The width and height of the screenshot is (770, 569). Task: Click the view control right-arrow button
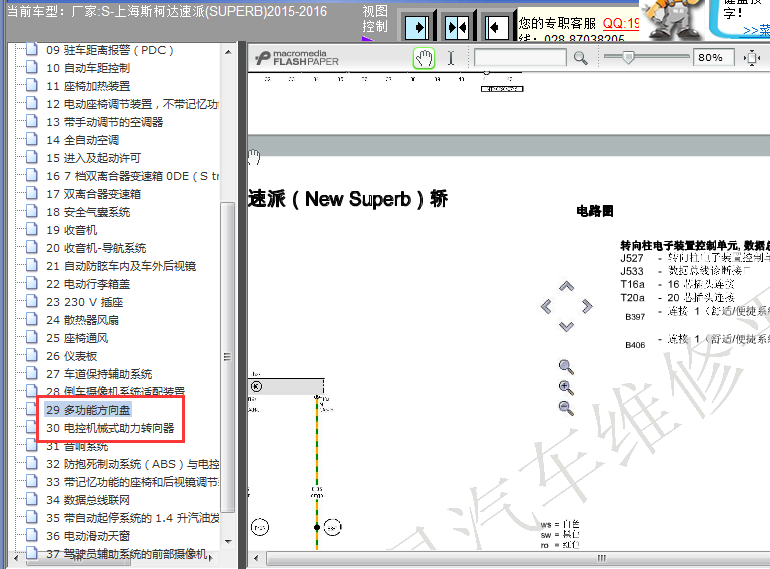pos(417,27)
